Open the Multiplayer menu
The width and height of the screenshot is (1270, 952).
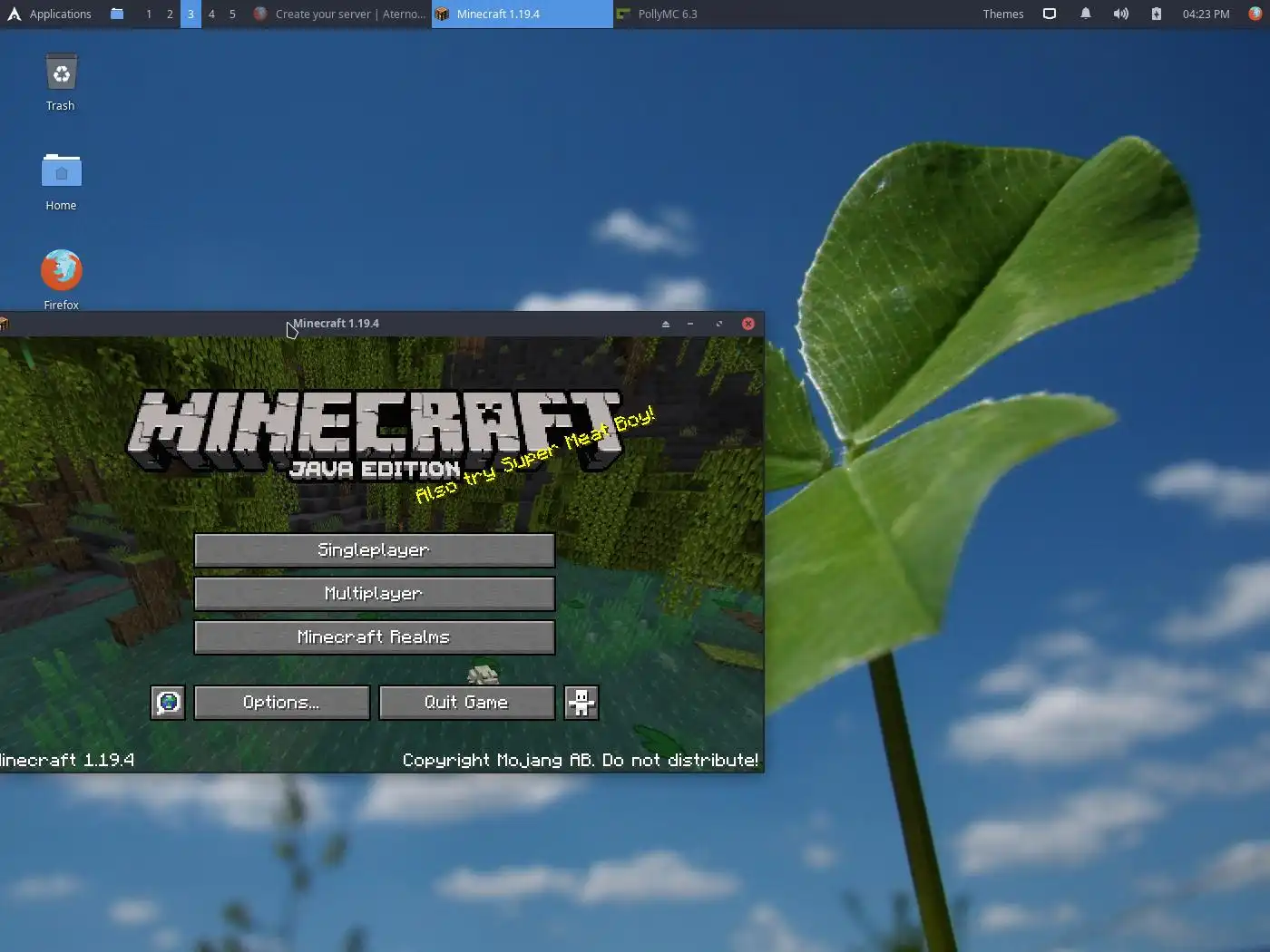point(374,594)
